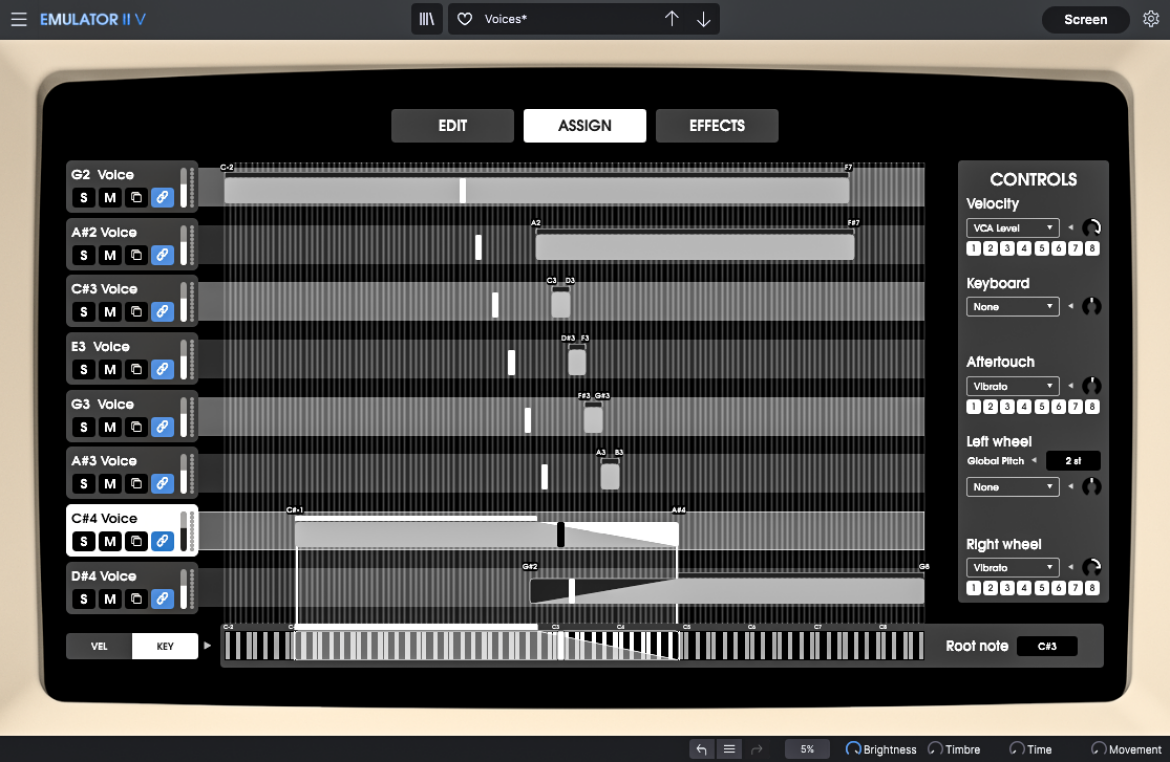This screenshot has width=1170, height=762.
Task: Click the Screen button
Action: pyautogui.click(x=1086, y=19)
